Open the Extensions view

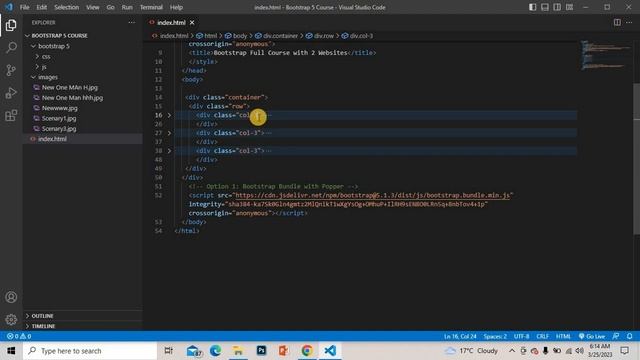(x=11, y=116)
